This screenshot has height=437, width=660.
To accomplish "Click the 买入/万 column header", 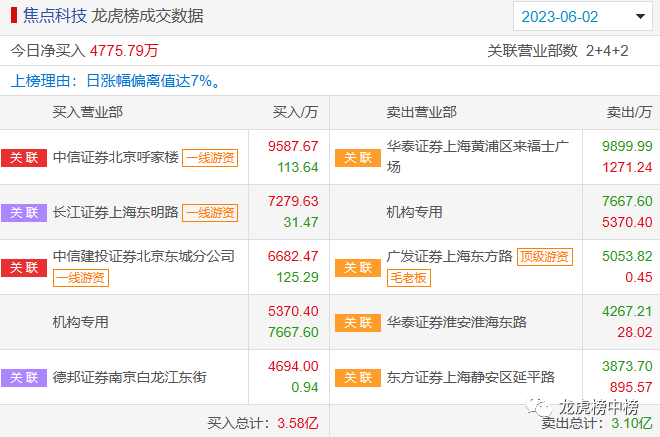I will (295, 112).
